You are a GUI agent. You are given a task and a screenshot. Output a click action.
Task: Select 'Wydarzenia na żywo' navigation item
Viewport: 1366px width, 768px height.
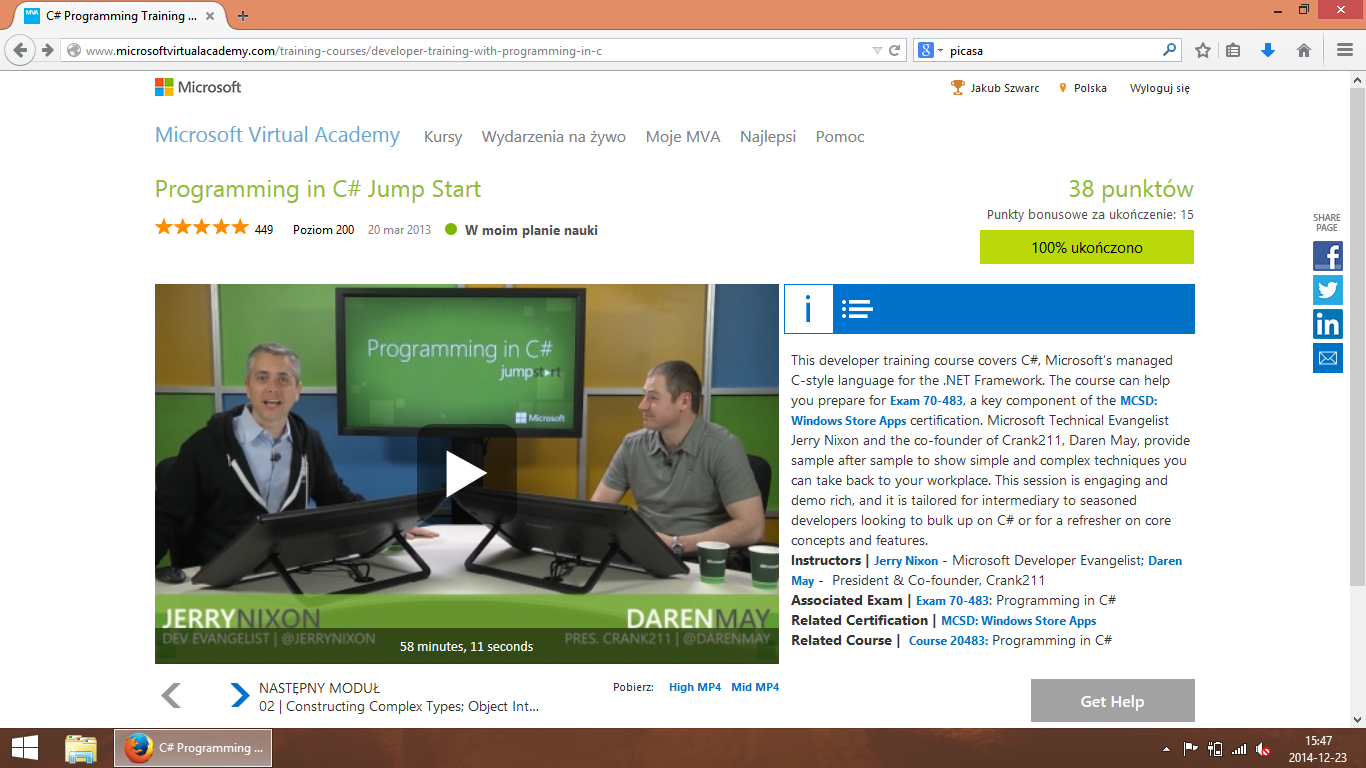pyautogui.click(x=553, y=137)
